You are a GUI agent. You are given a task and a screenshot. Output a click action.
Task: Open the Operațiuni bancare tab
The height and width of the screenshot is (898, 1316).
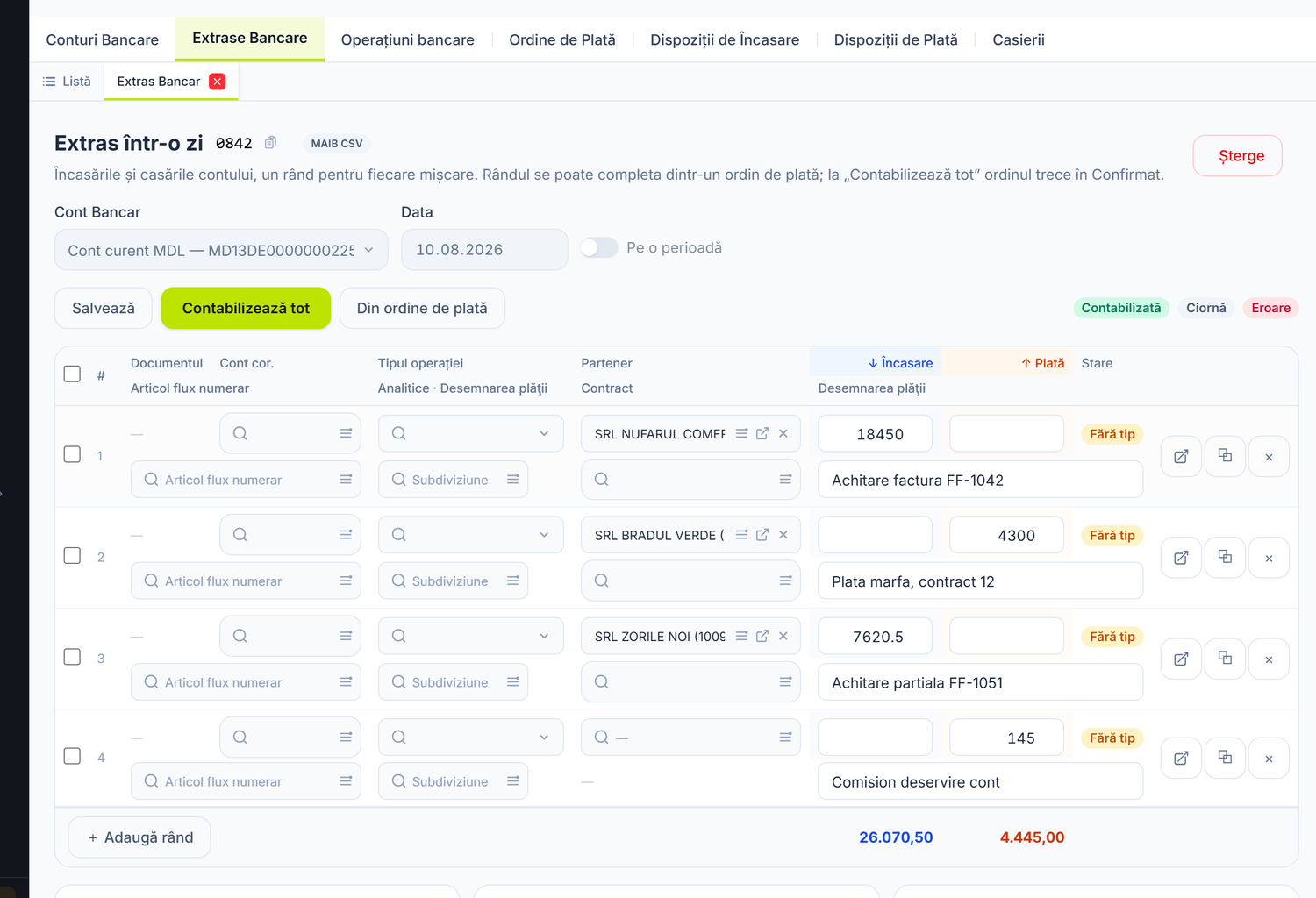[408, 39]
